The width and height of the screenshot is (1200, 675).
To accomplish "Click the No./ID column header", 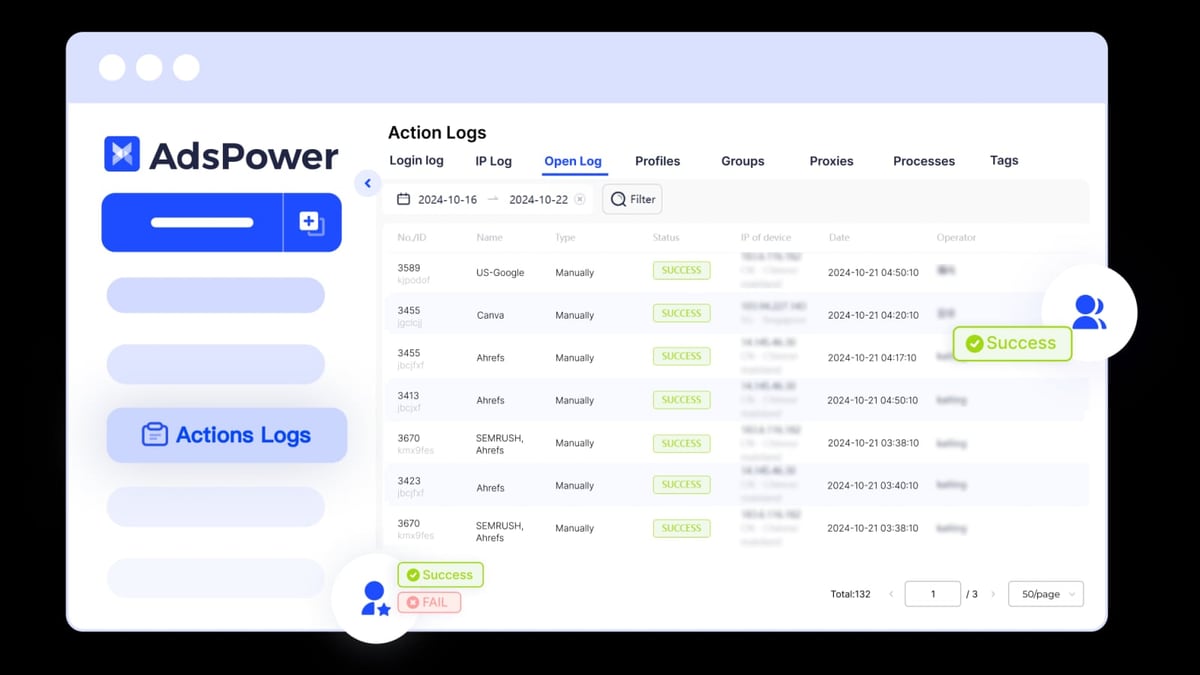I will pos(409,238).
